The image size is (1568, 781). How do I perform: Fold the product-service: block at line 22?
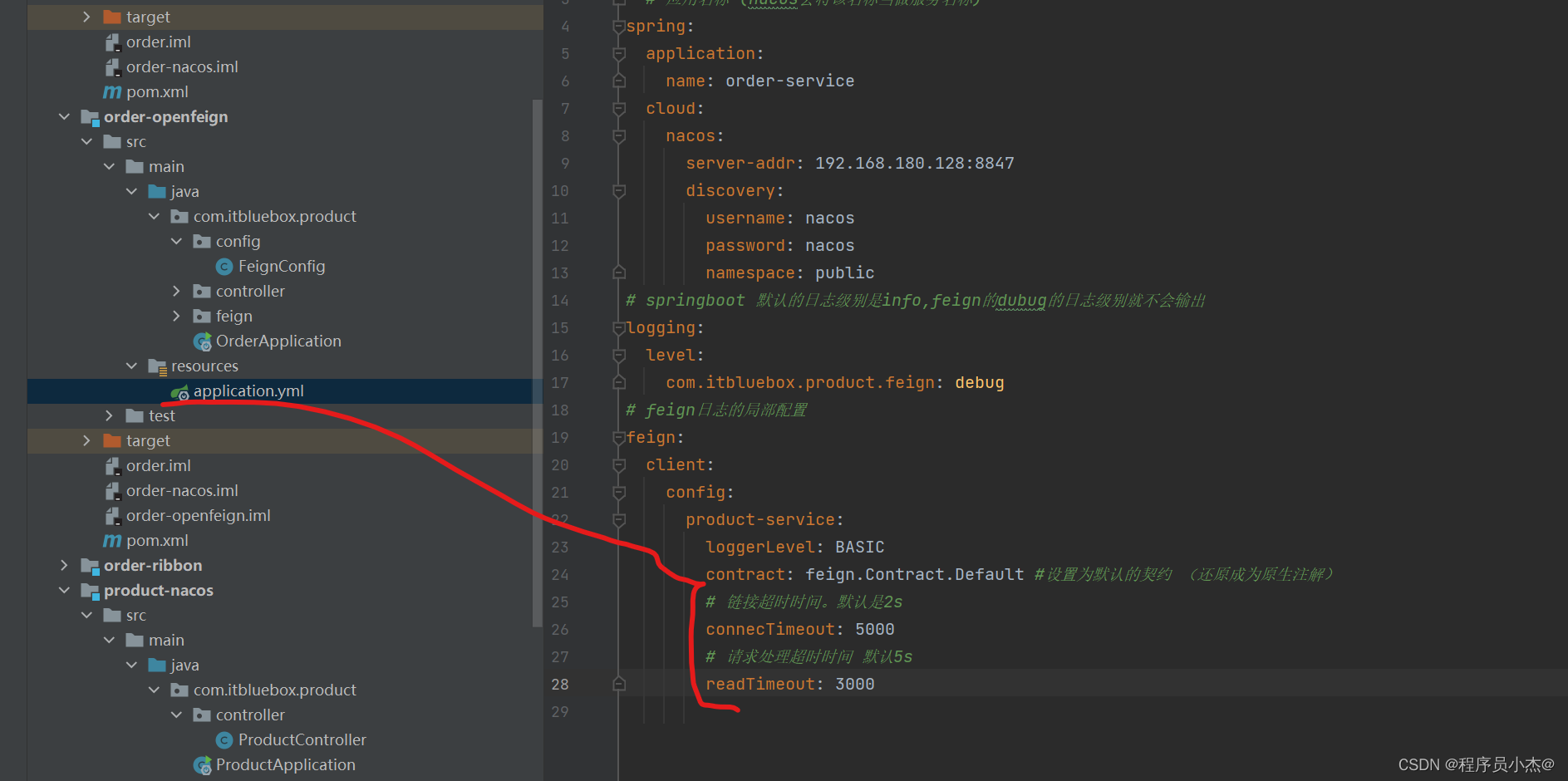[619, 520]
